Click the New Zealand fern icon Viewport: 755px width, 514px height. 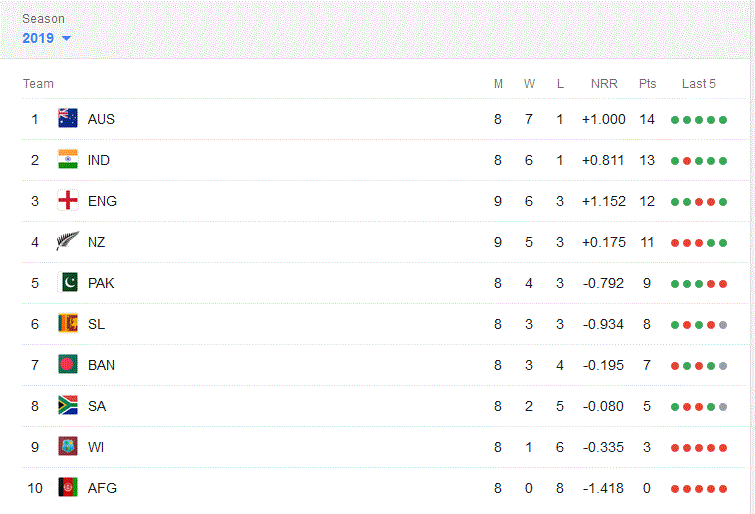(68, 241)
